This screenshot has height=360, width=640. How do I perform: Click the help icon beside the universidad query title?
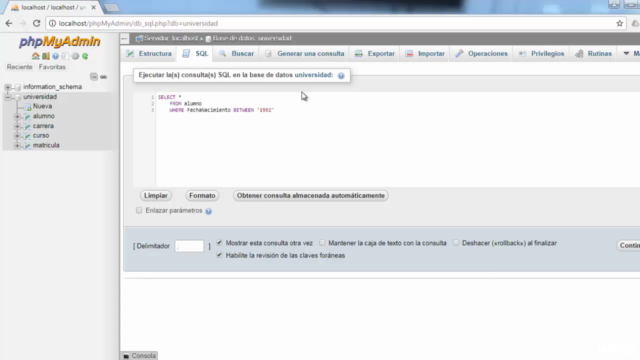pos(341,76)
